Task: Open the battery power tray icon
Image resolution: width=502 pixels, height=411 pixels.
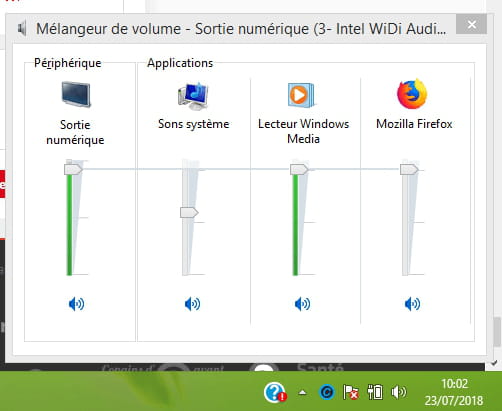Action: click(375, 392)
